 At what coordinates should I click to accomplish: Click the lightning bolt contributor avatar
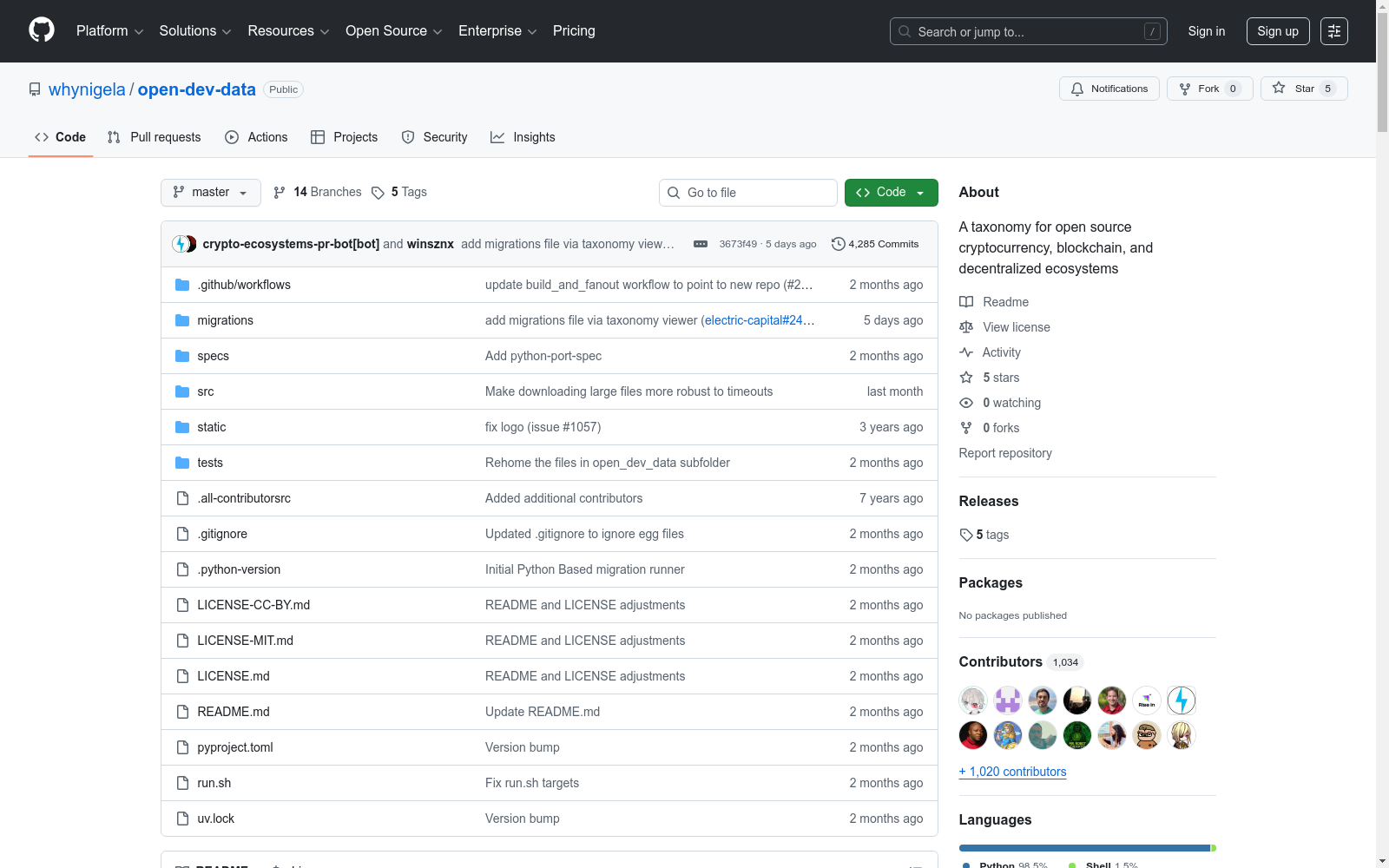click(1182, 700)
